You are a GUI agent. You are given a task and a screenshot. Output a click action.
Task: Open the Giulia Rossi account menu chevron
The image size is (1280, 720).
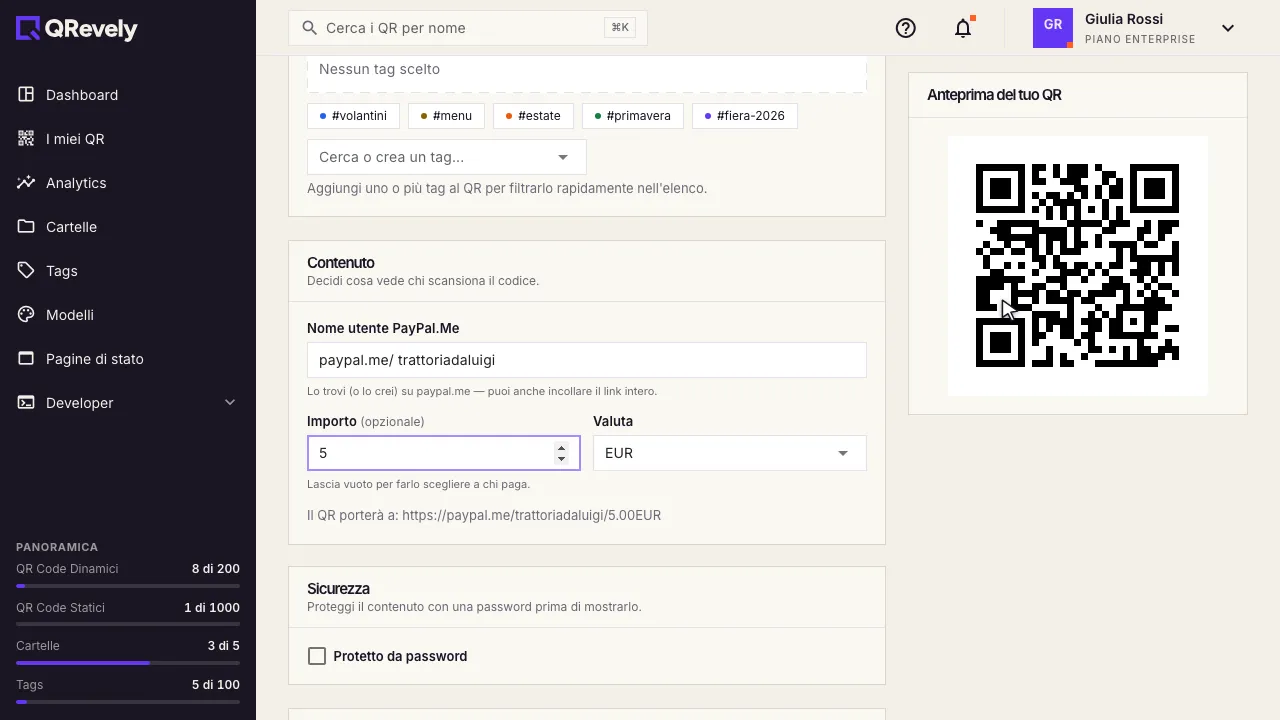[1228, 28]
